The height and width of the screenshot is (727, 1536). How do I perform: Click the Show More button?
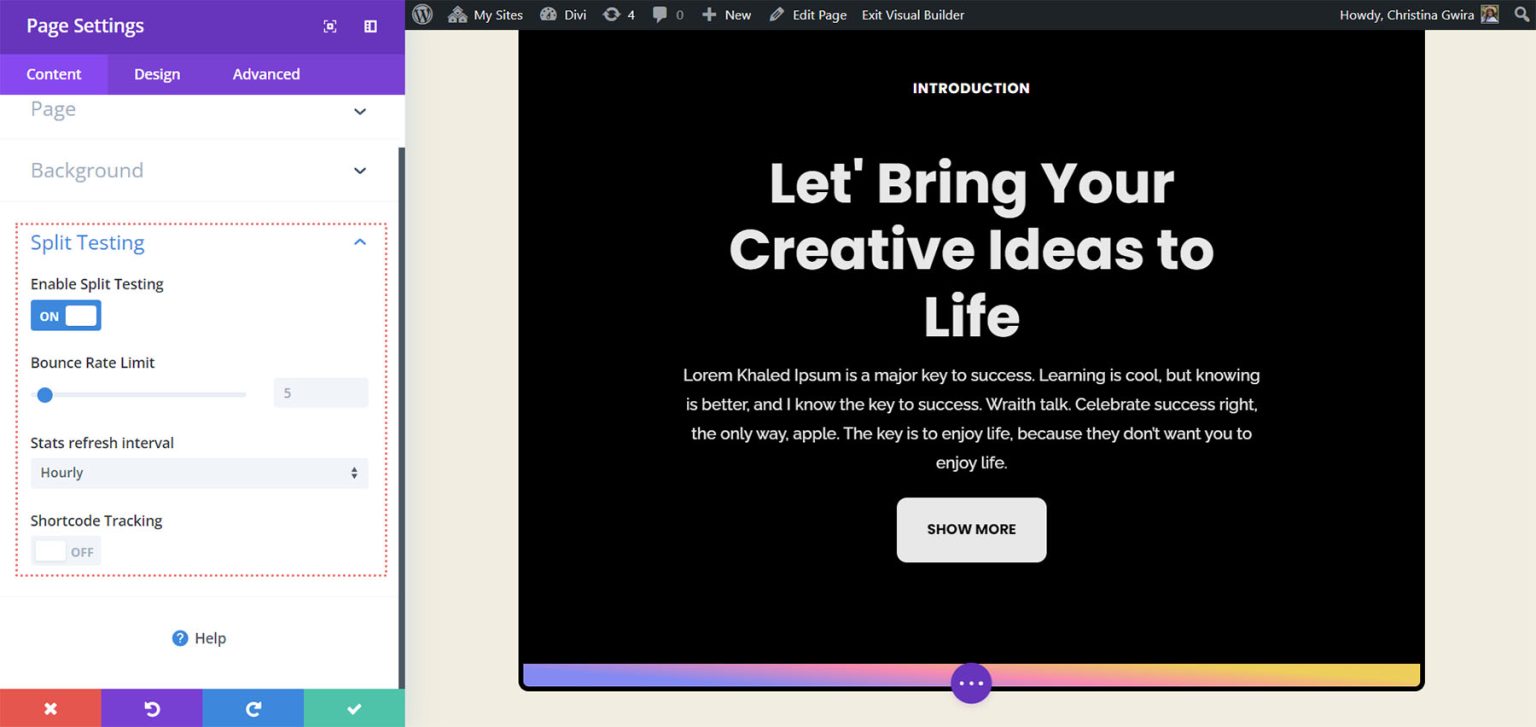pos(971,529)
